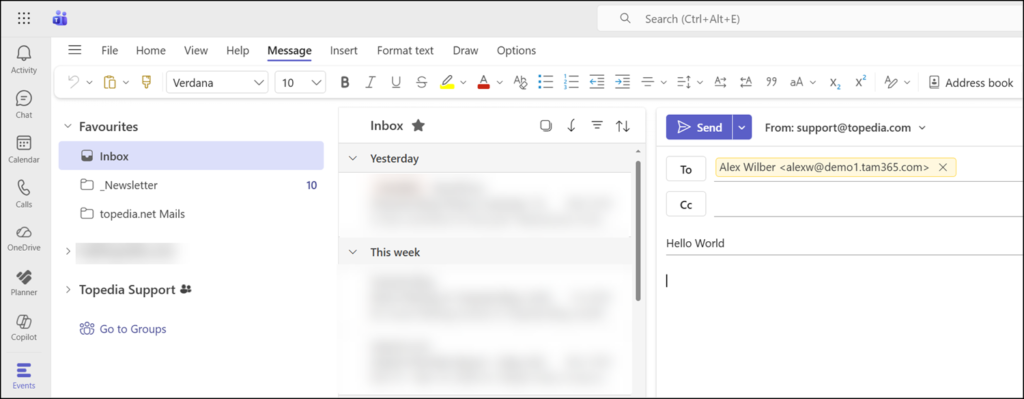The height and width of the screenshot is (399, 1024).
Task: Toggle numbered list
Action: (x=571, y=82)
